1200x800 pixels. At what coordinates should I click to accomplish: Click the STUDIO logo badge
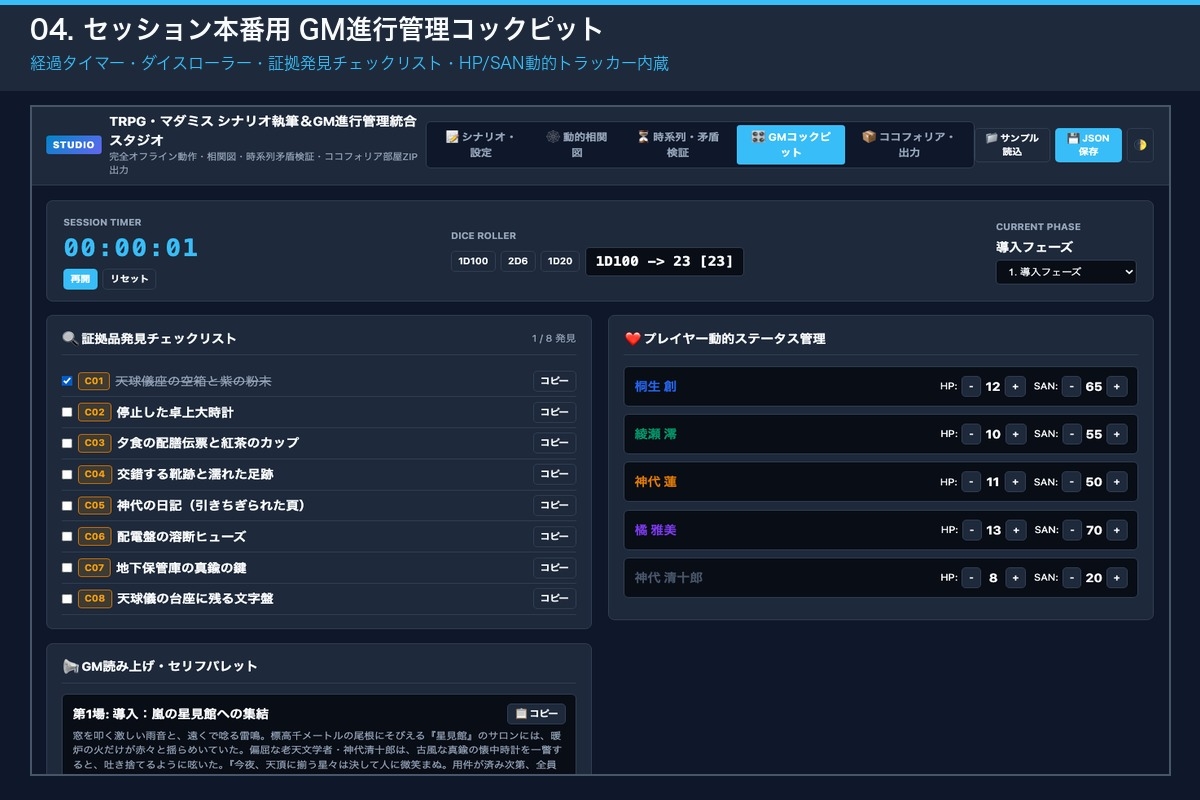coord(74,145)
